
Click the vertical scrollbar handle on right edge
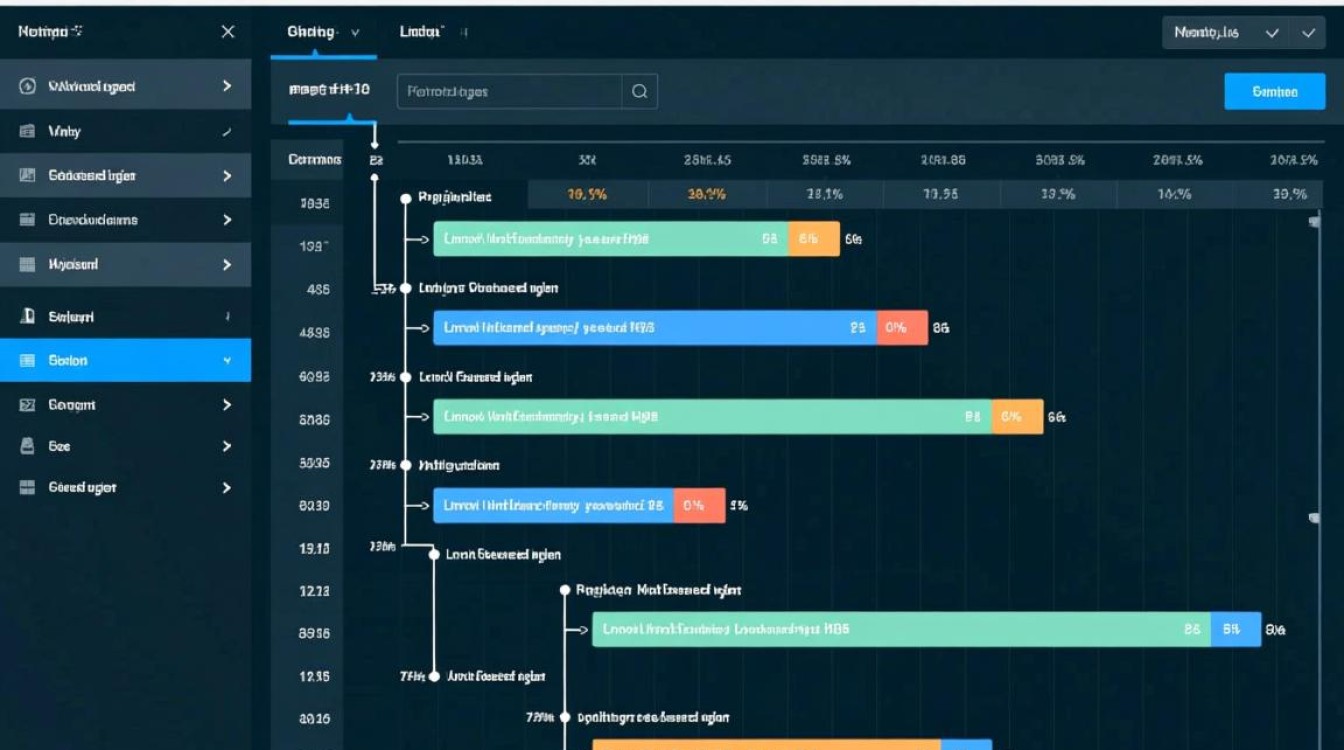click(x=1312, y=220)
